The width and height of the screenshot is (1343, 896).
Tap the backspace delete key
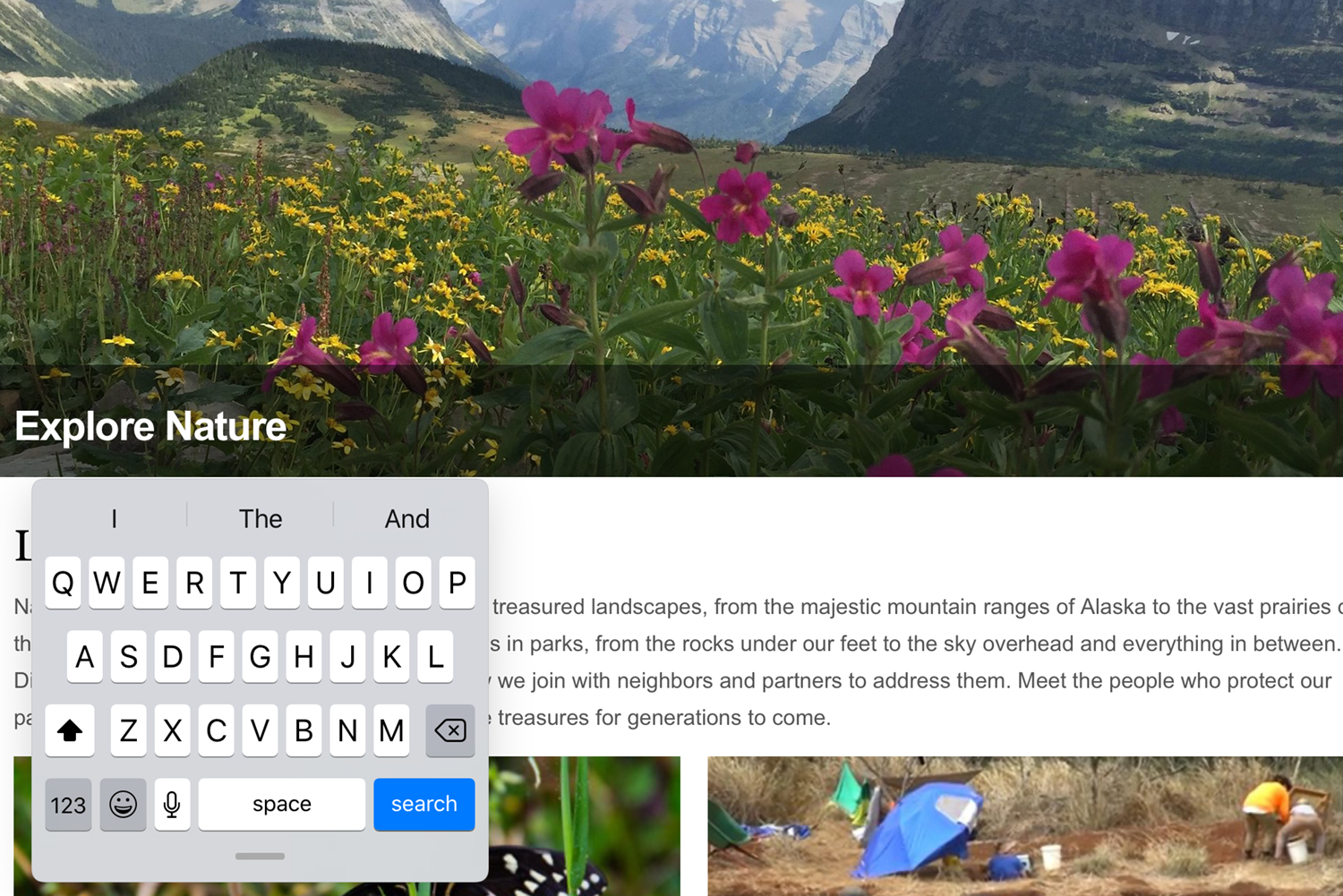click(450, 730)
